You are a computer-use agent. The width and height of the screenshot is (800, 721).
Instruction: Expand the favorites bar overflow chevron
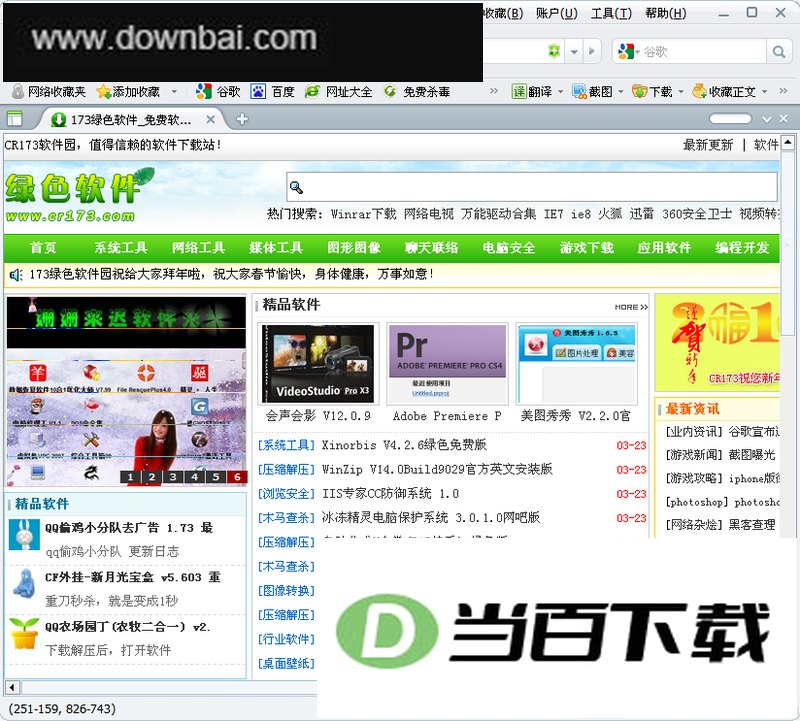(493, 91)
